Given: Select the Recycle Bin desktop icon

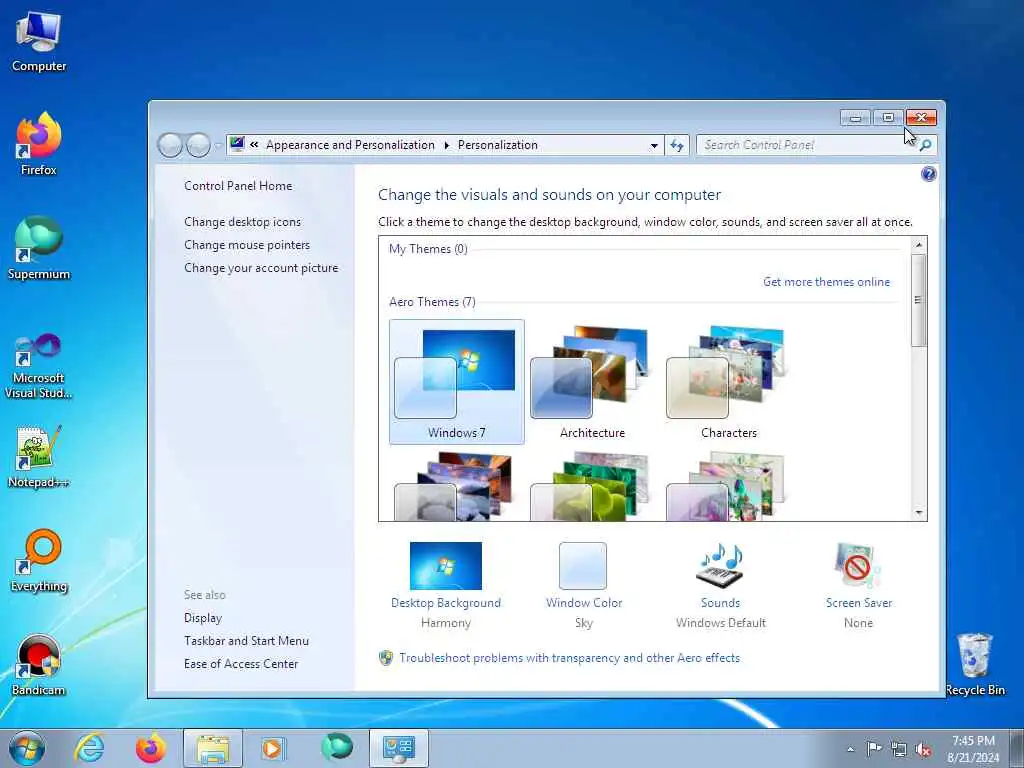Looking at the screenshot, I should 975,665.
